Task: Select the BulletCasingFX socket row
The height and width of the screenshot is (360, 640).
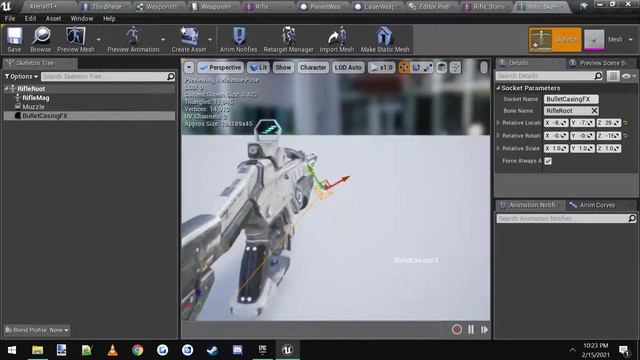Action: click(89, 116)
